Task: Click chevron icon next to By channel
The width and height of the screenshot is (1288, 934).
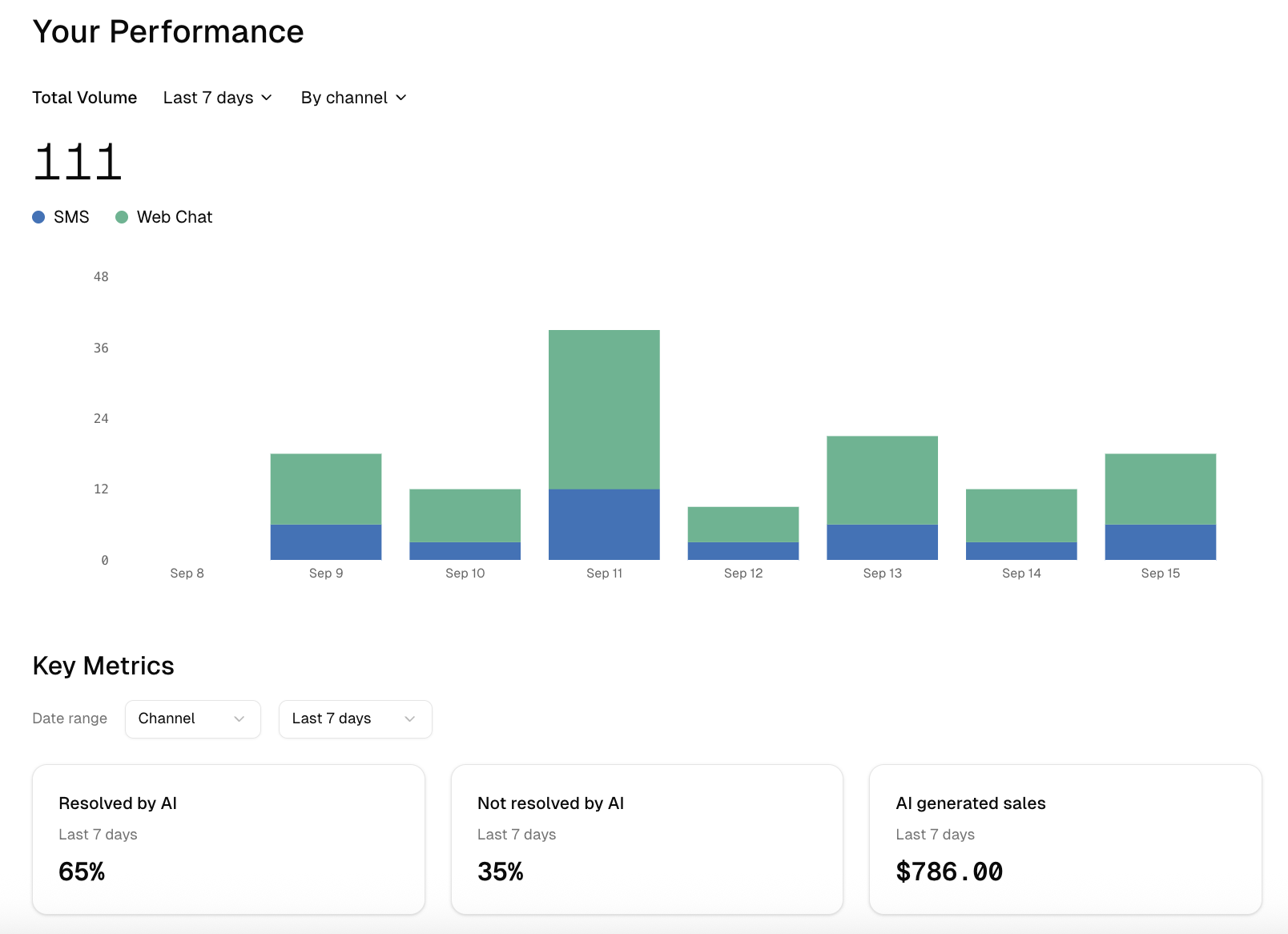Action: 401,98
